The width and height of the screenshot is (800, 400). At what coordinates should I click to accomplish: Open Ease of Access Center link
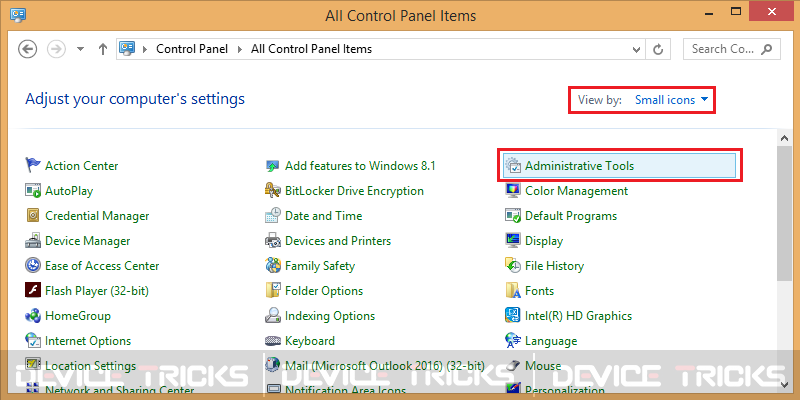tap(102, 265)
